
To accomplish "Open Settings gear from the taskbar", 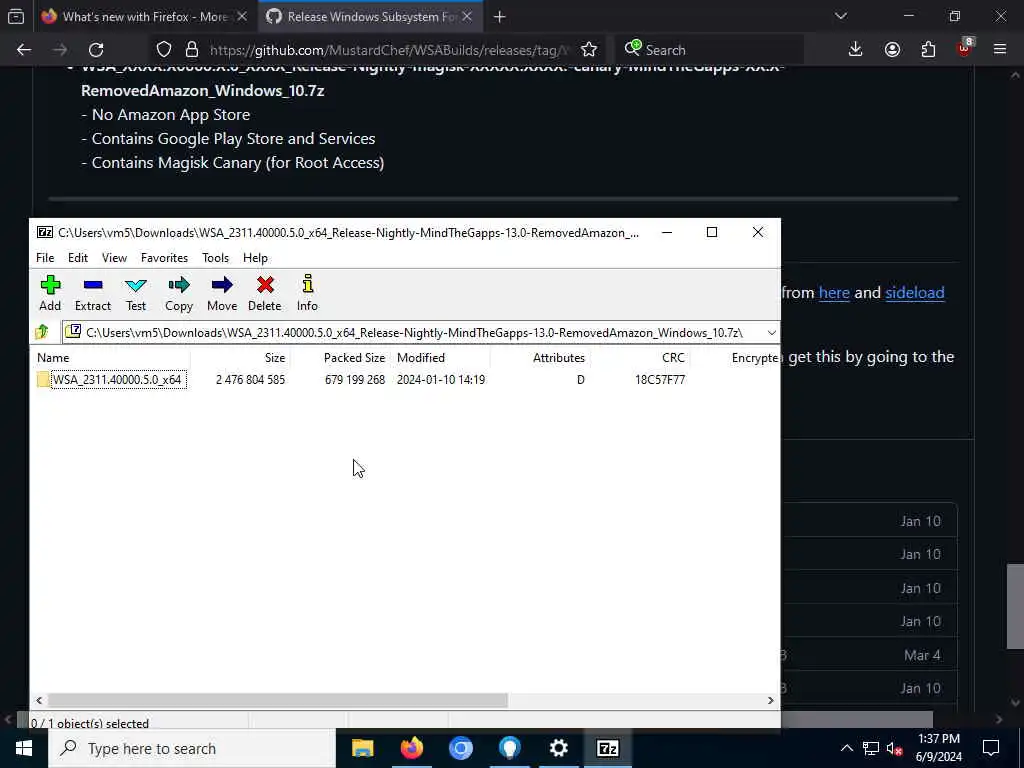I will [x=558, y=748].
